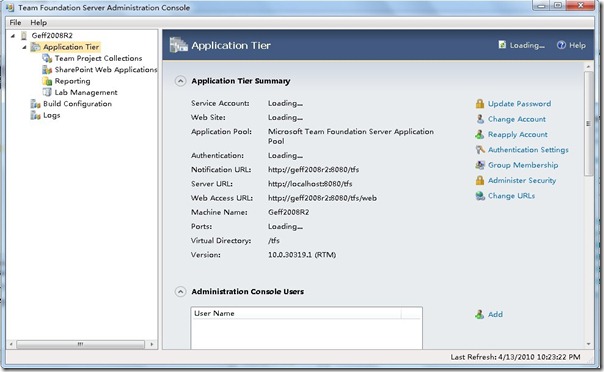Select Team Project Collections in the tree
Viewport: 604px width, 372px height.
[x=98, y=58]
